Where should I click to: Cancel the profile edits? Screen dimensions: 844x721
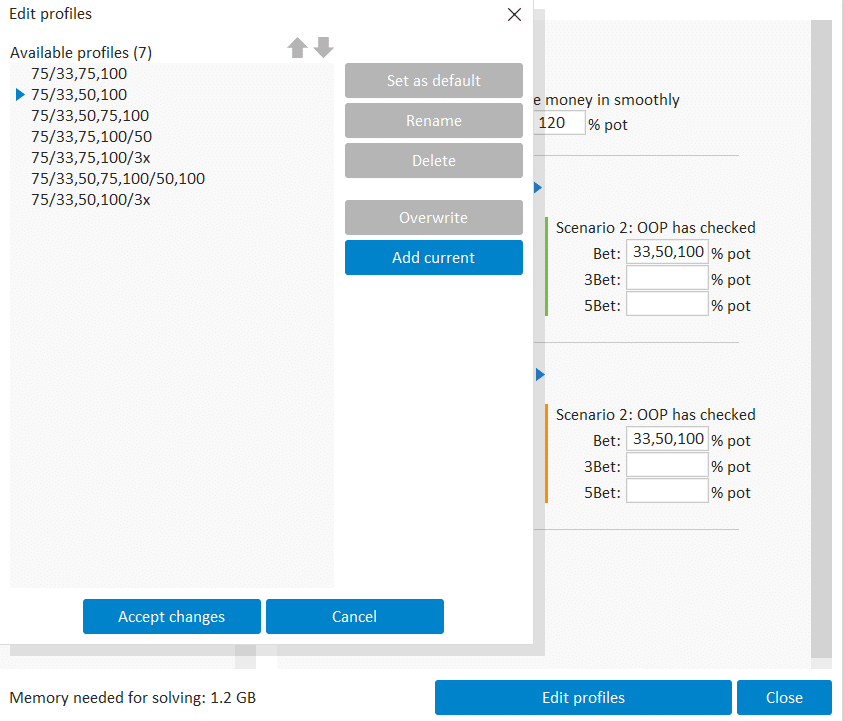[355, 617]
